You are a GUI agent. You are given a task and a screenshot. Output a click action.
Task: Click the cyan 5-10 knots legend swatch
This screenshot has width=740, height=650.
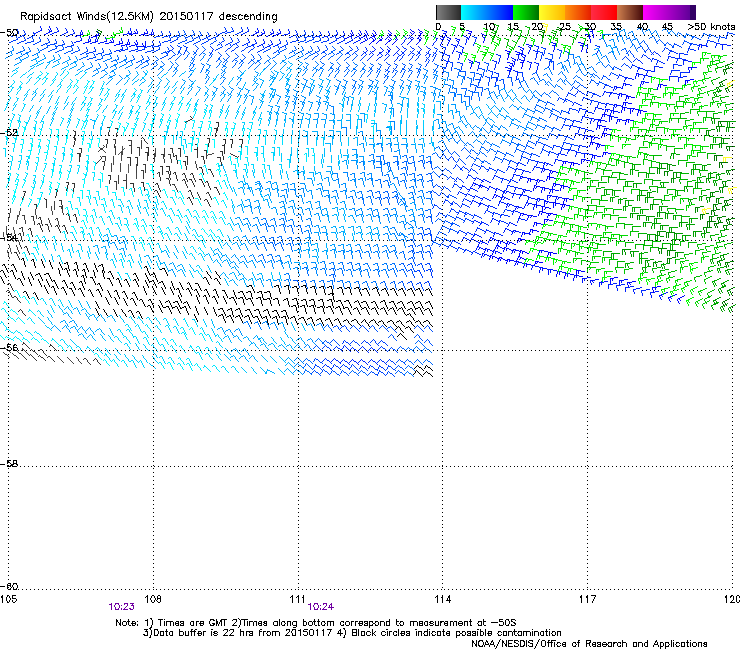tap(474, 12)
